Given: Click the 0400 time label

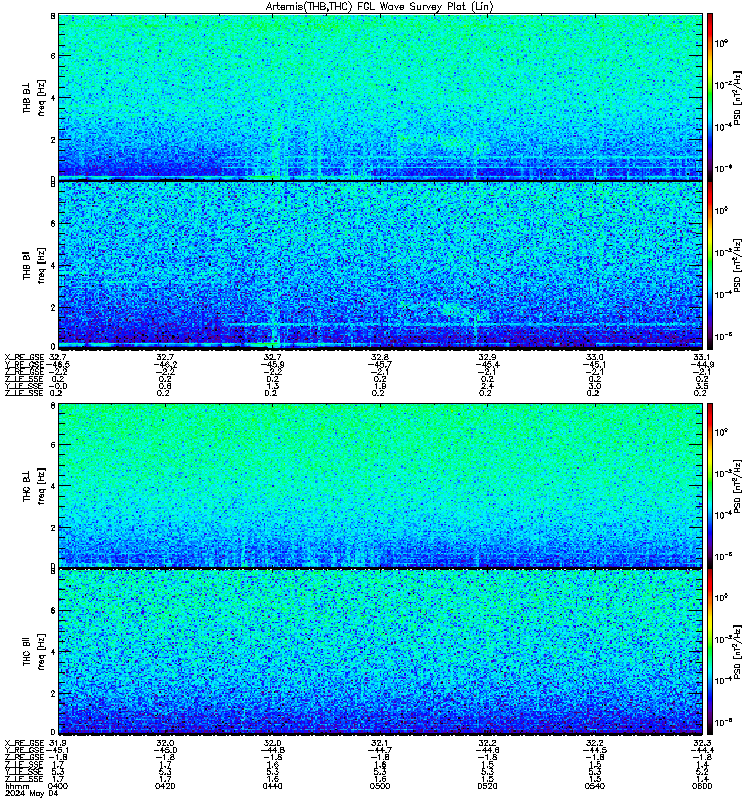Looking at the screenshot, I should (x=58, y=786).
